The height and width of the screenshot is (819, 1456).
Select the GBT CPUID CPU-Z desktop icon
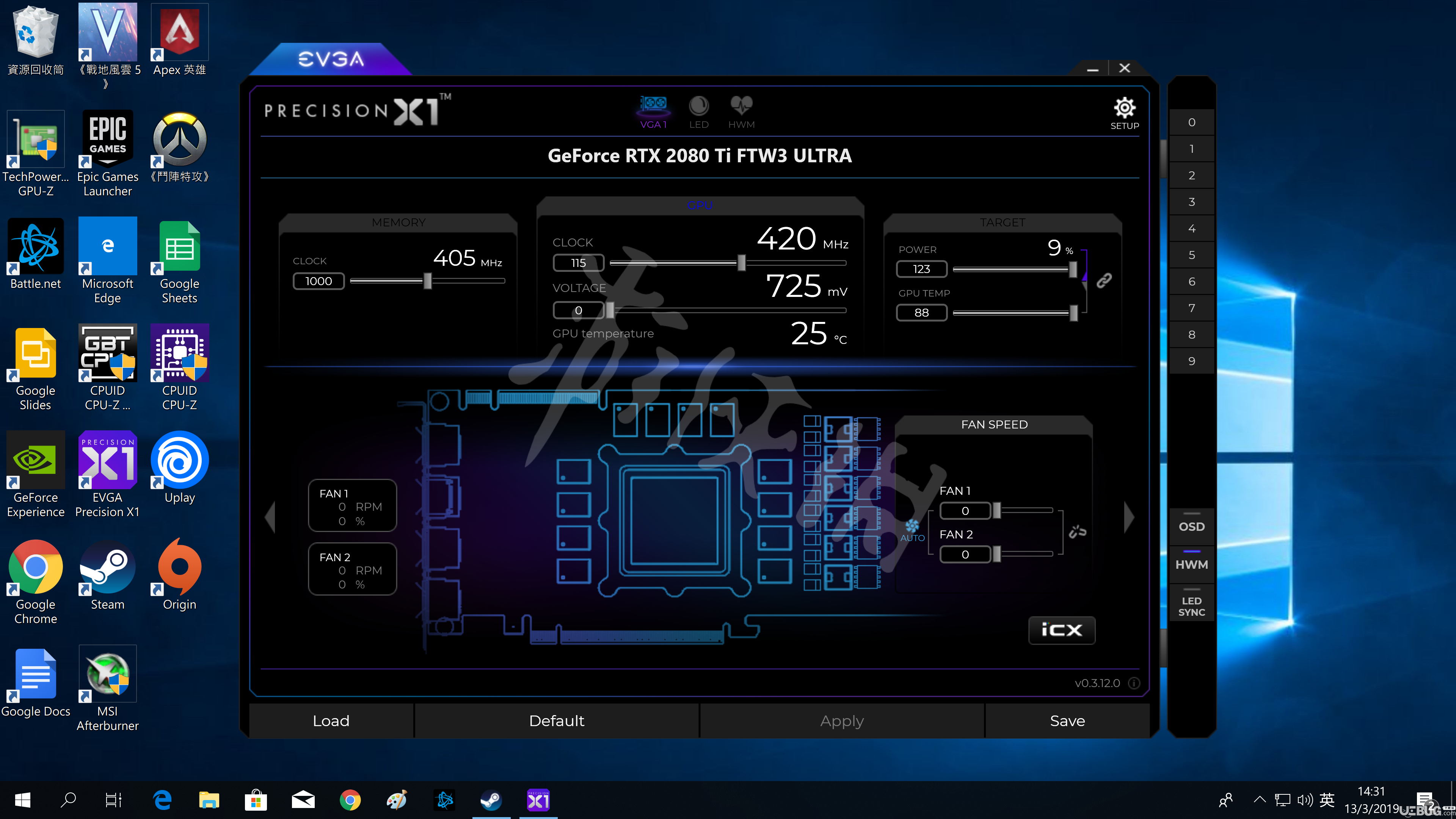(107, 367)
